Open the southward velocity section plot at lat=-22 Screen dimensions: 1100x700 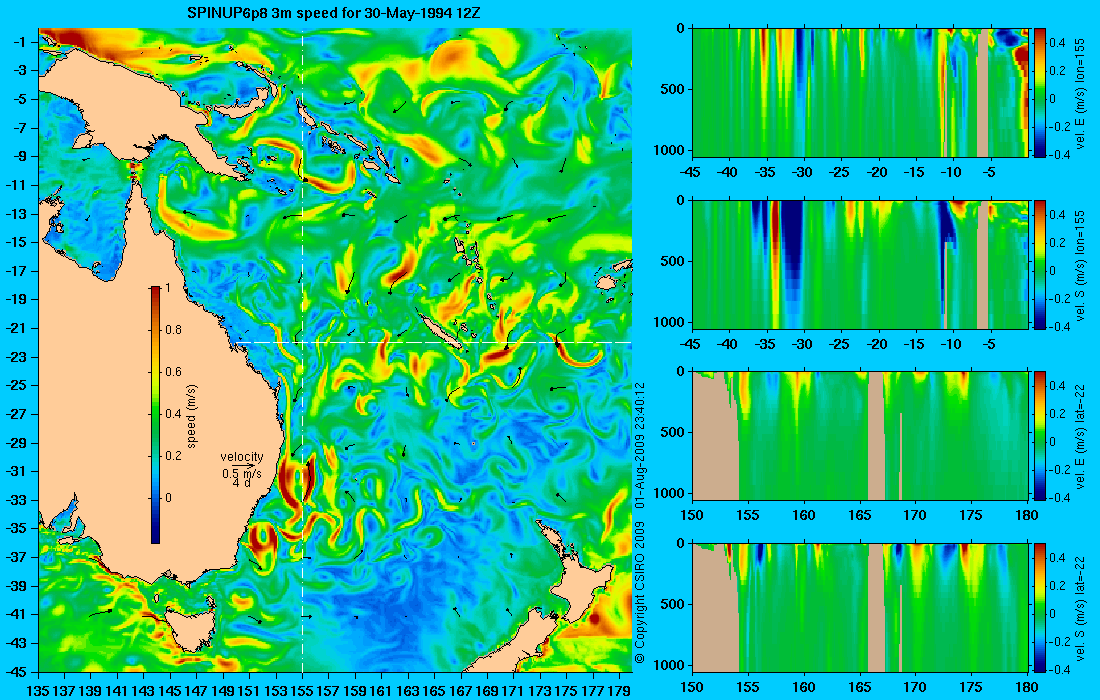point(860,607)
